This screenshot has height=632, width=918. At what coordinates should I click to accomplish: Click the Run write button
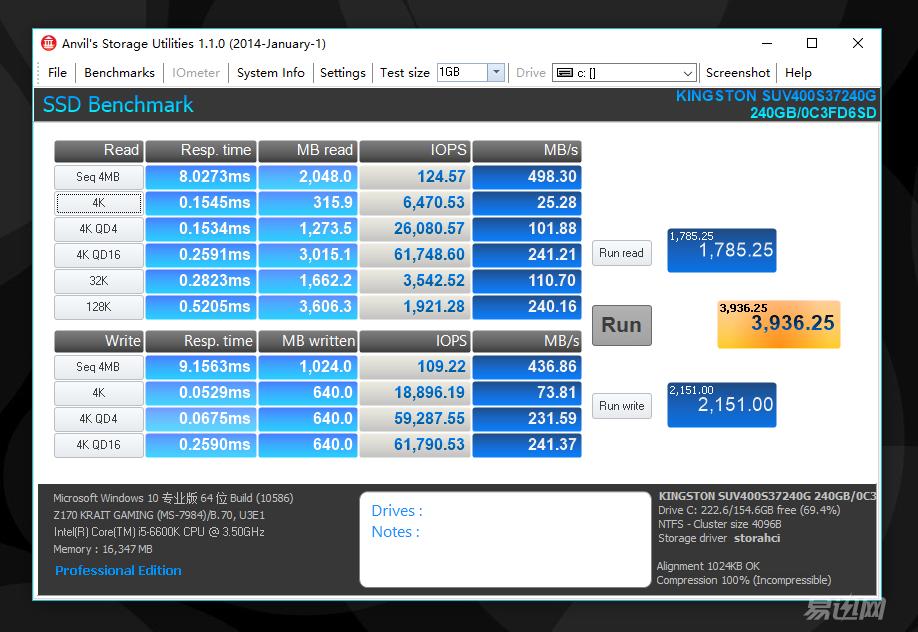[x=621, y=406]
